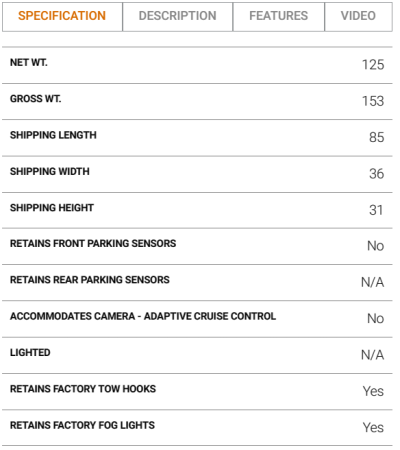This screenshot has width=400, height=450.
Task: Click Retains Rear Parking Sensors label
Action: click(x=90, y=280)
